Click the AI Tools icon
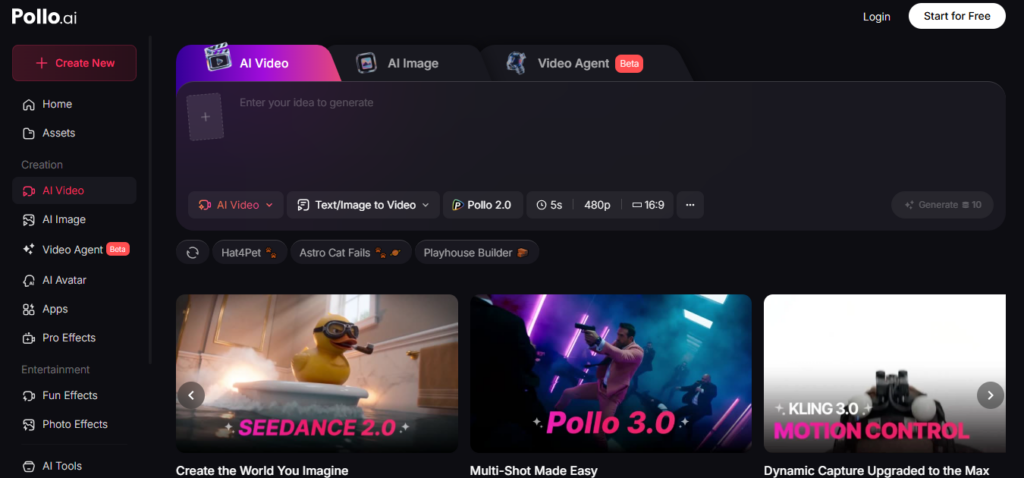The width and height of the screenshot is (1024, 478). [x=28, y=466]
